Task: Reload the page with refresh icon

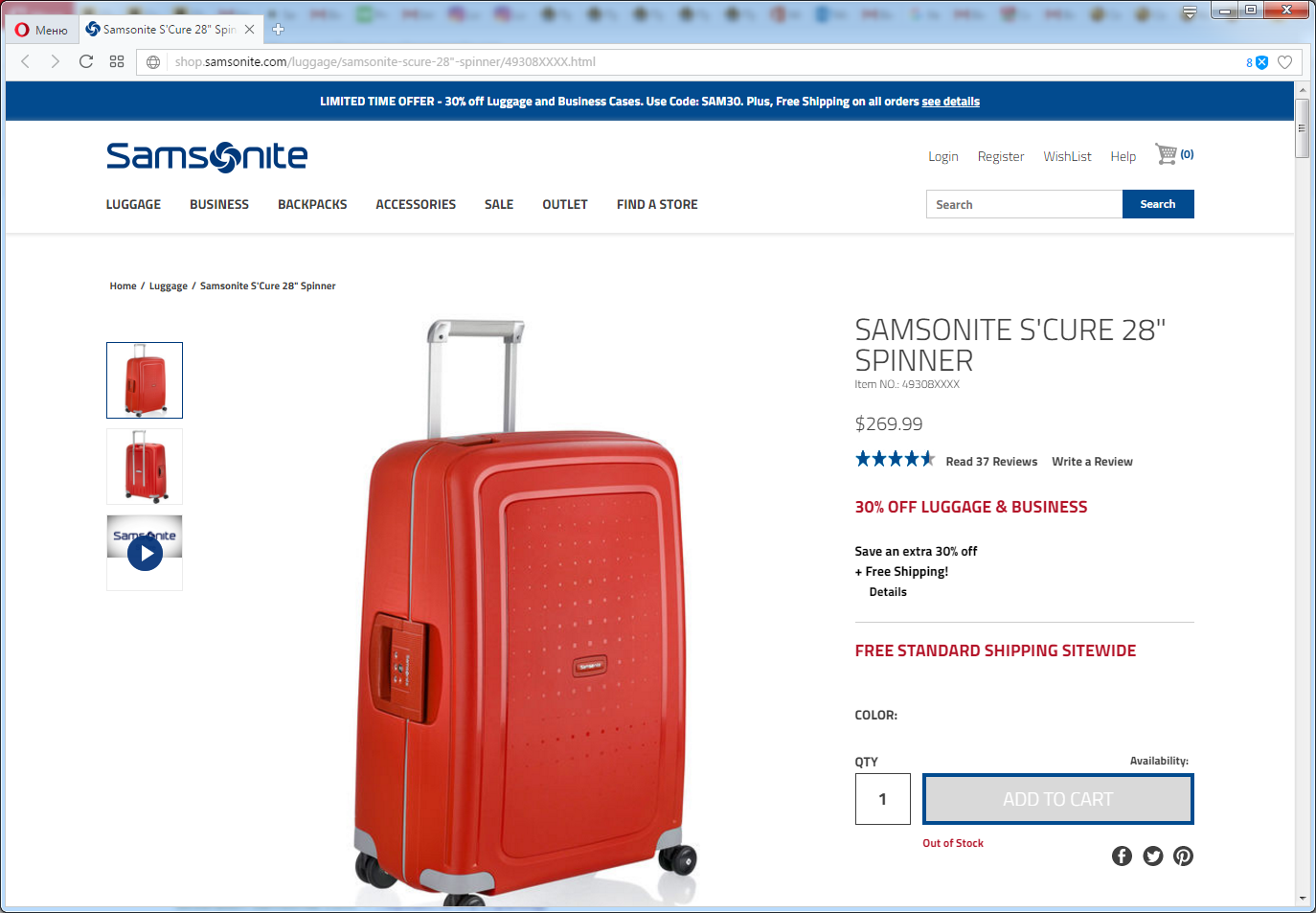Action: point(86,61)
